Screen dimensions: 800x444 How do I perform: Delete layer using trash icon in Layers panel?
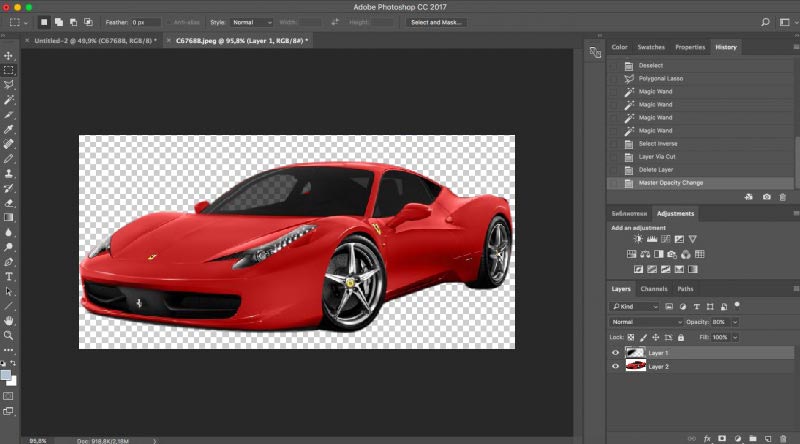pyautogui.click(x=782, y=438)
